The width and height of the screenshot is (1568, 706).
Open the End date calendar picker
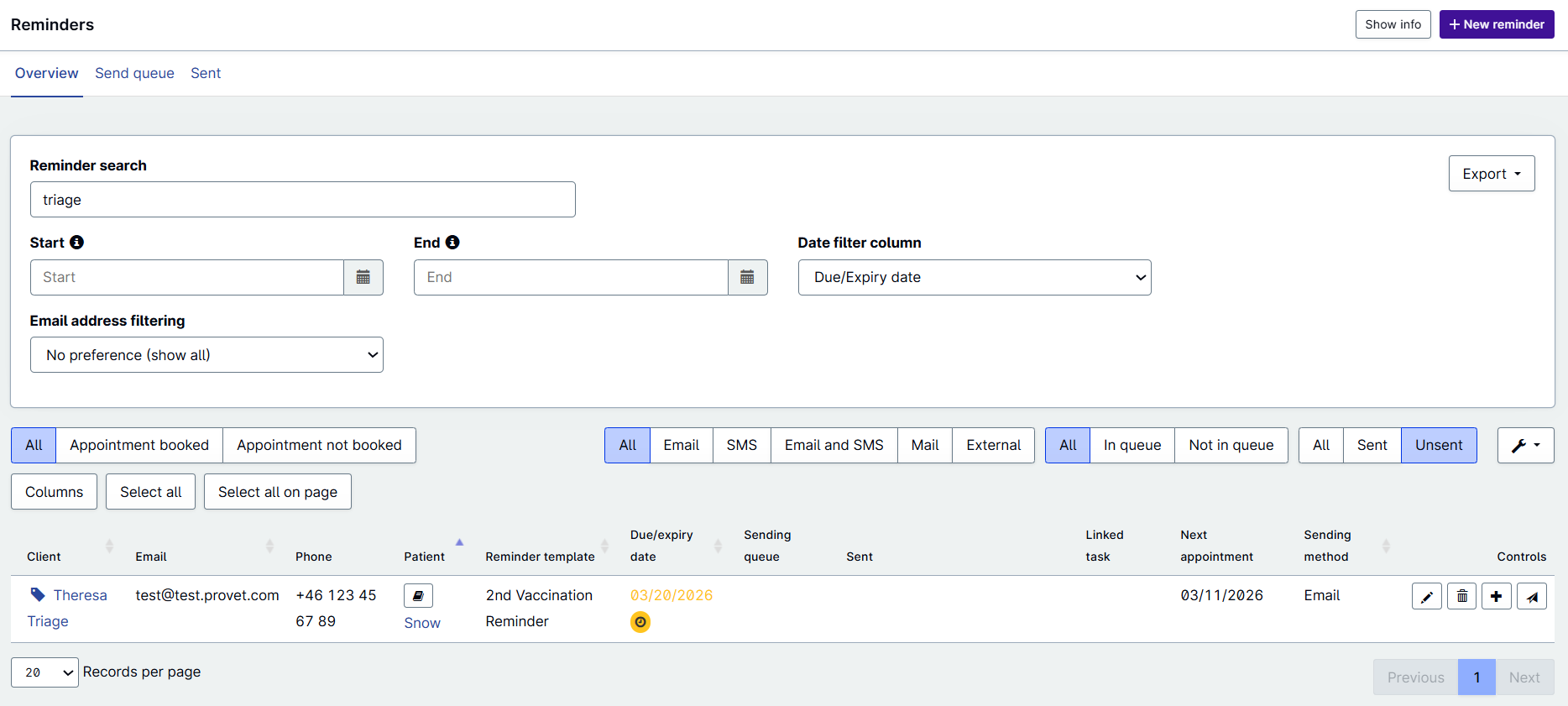(747, 277)
